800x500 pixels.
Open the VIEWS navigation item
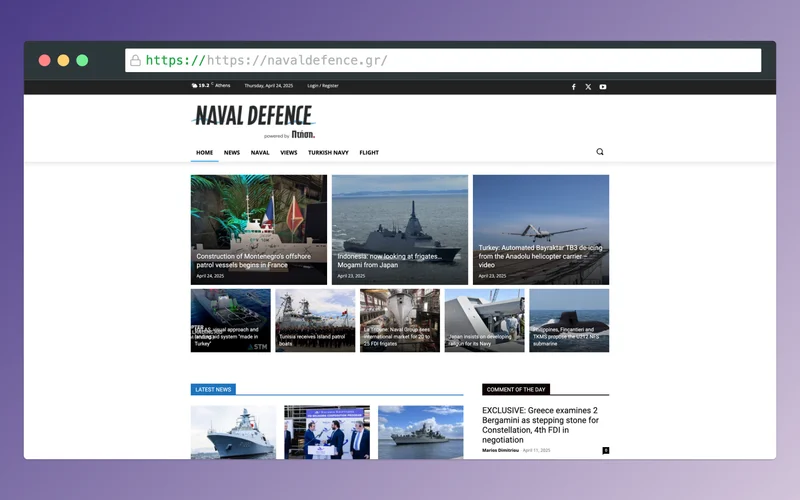tap(289, 153)
